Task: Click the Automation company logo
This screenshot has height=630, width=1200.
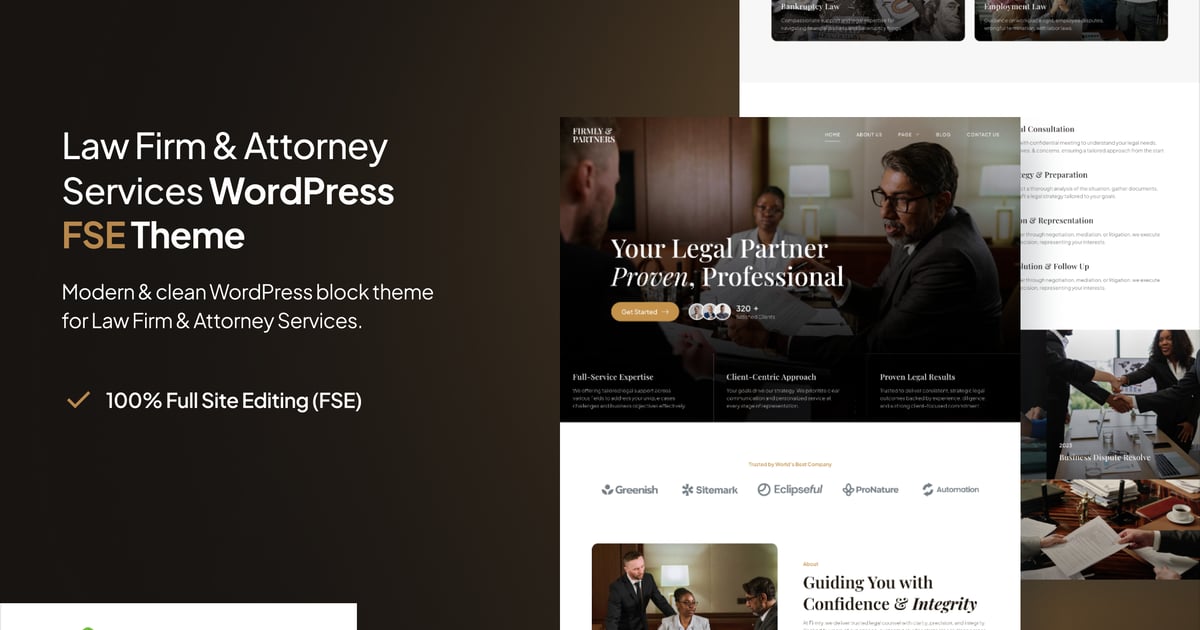Action: [950, 490]
